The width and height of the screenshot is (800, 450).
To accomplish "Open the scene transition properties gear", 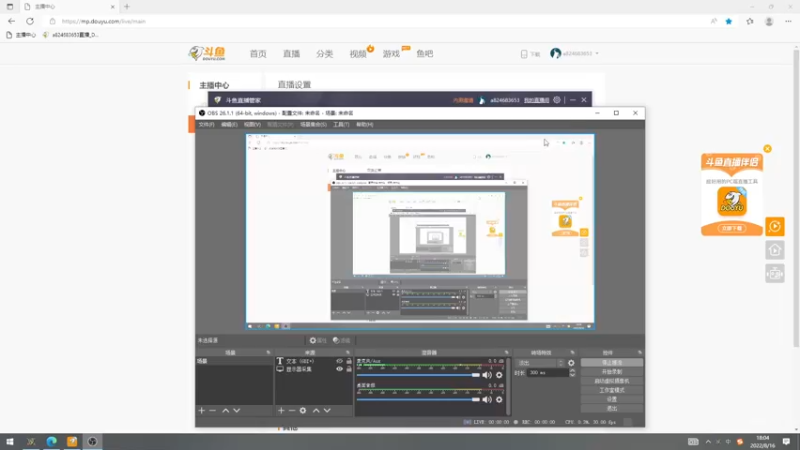I will coord(571,363).
